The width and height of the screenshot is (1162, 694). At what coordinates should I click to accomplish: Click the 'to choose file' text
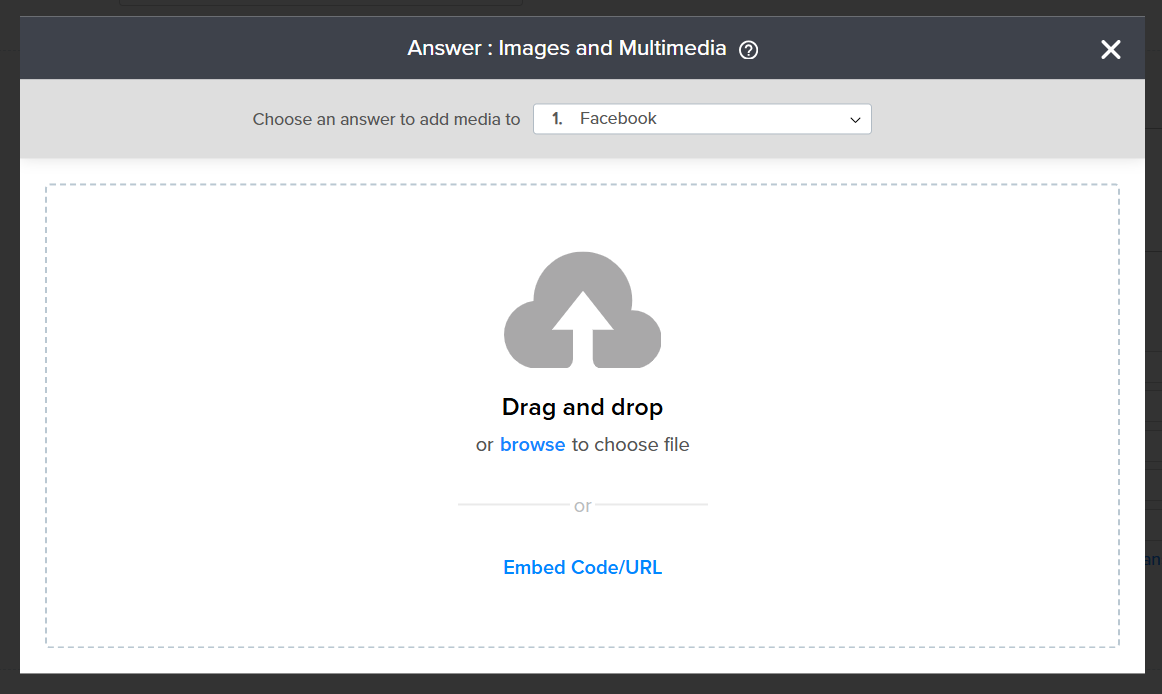click(630, 445)
